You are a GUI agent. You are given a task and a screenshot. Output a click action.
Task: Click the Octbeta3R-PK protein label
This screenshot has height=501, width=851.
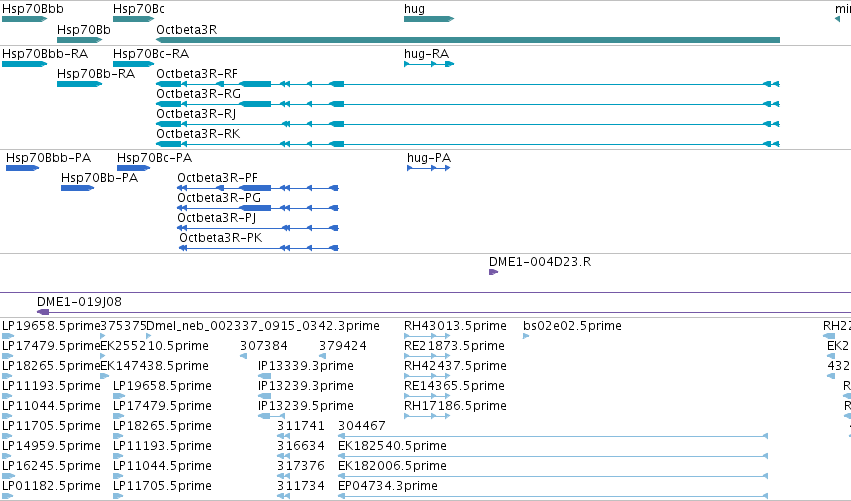(x=221, y=238)
